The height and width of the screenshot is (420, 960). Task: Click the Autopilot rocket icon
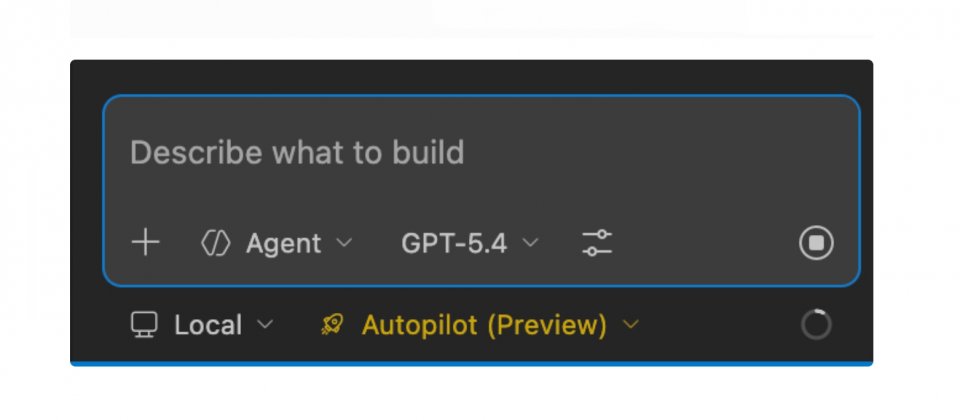tap(332, 325)
